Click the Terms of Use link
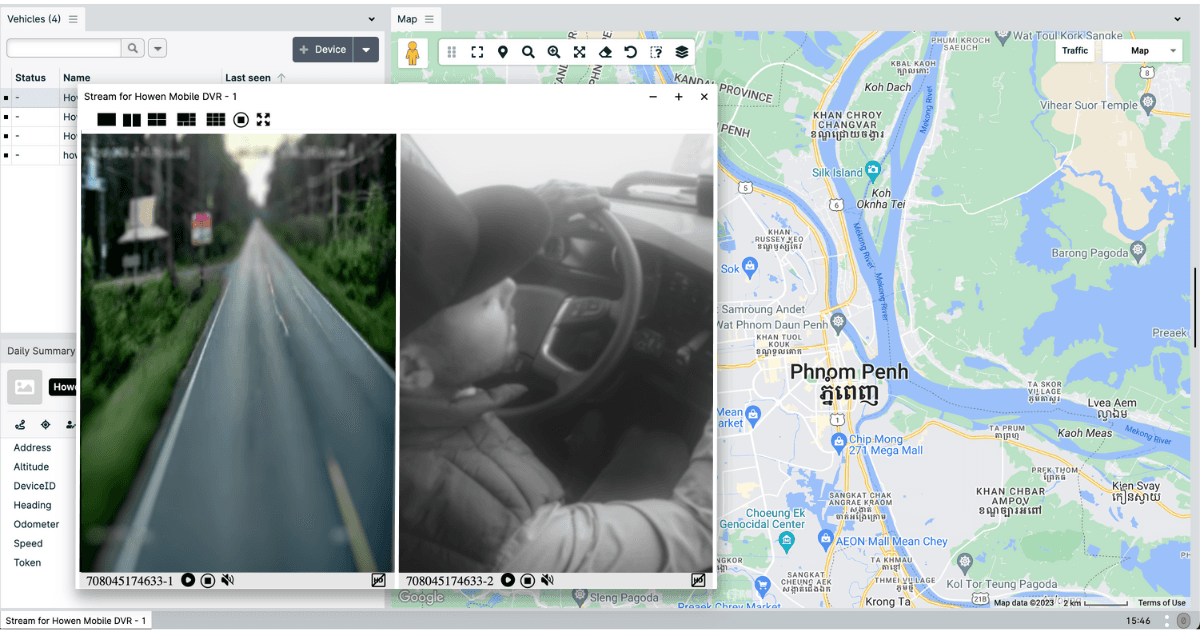The width and height of the screenshot is (1200, 630). (x=1162, y=602)
